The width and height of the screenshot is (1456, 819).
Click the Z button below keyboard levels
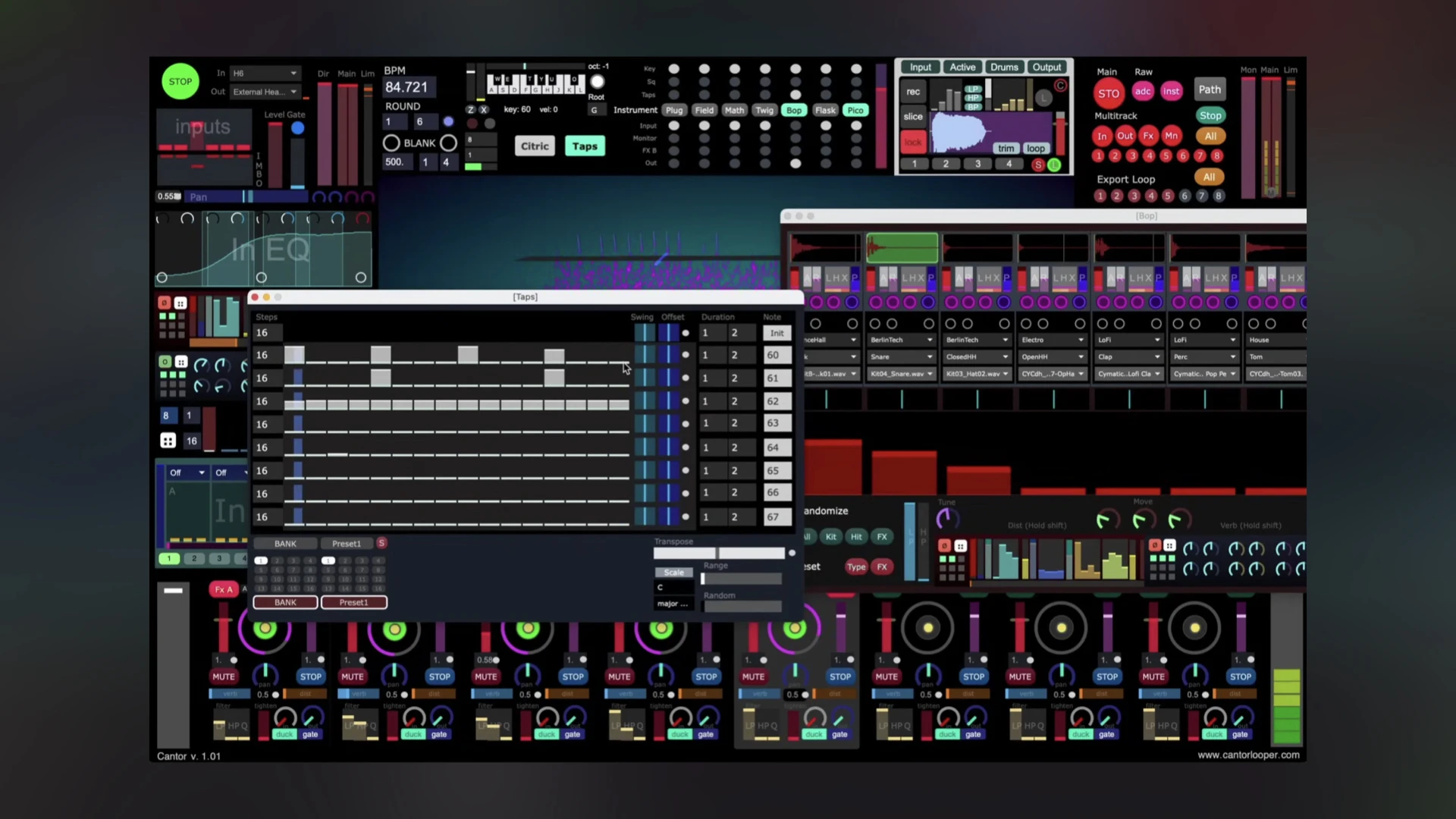point(470,110)
